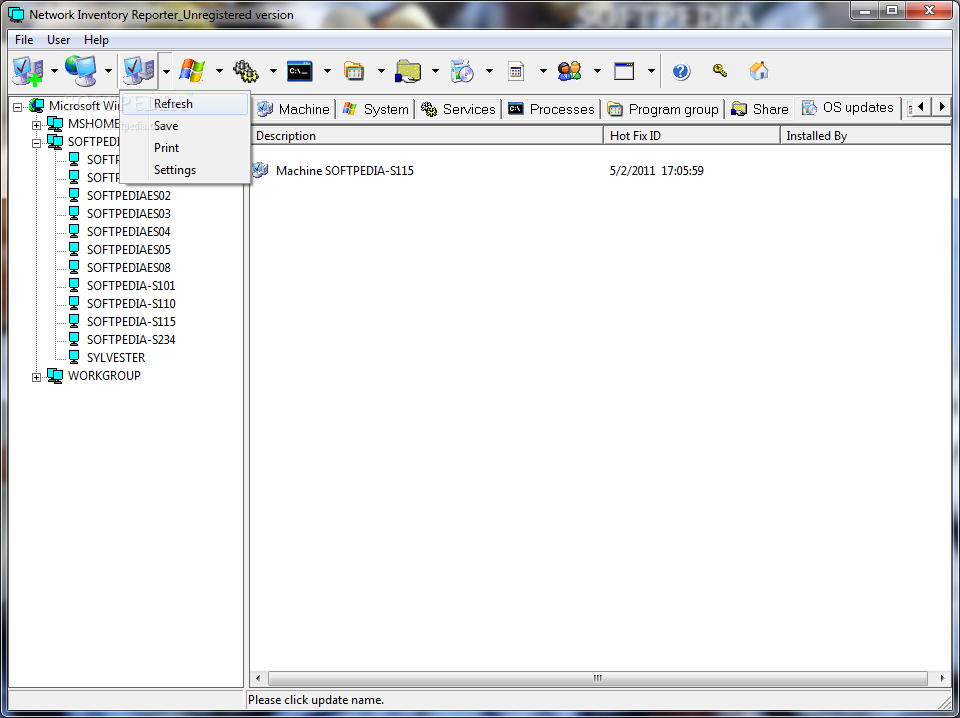Viewport: 960px width, 718px height.
Task: Open the Help menu
Action: click(96, 40)
